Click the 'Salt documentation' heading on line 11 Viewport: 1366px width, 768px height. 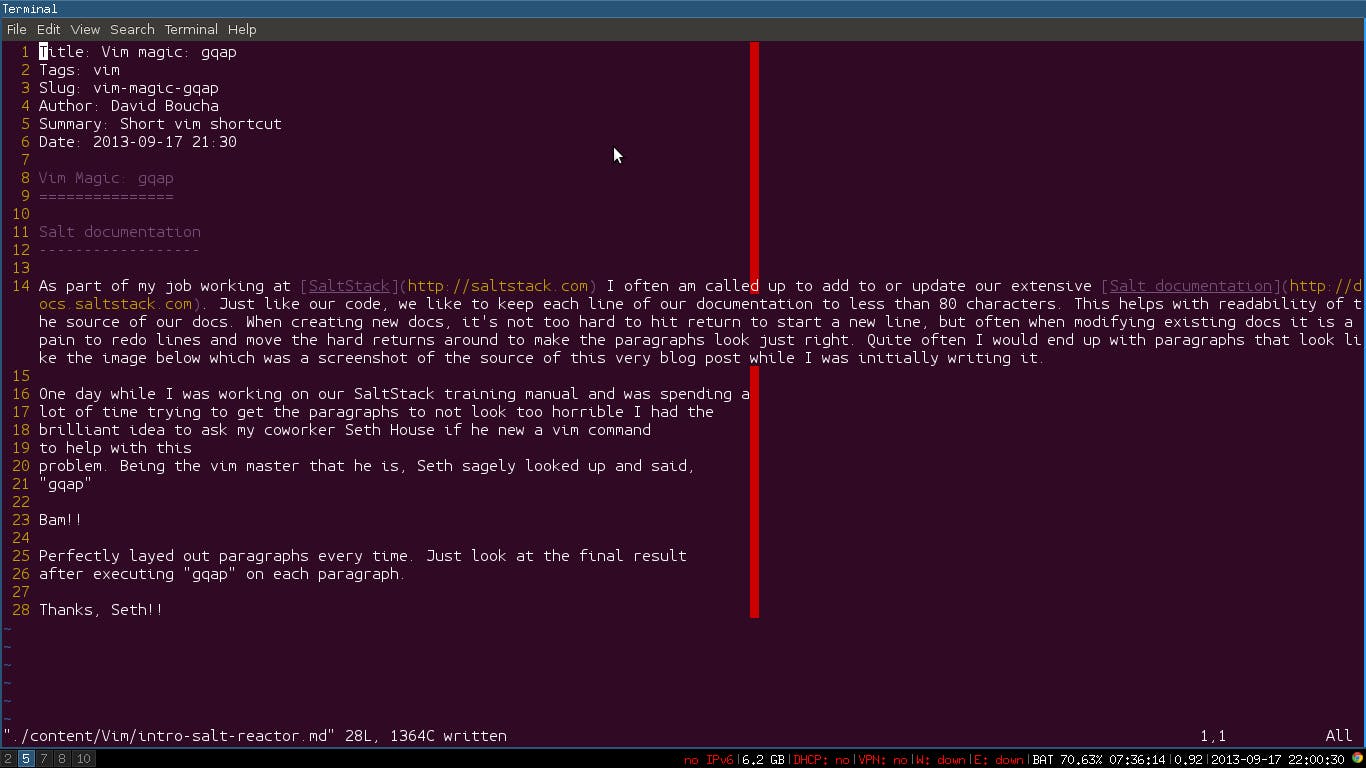click(x=120, y=232)
